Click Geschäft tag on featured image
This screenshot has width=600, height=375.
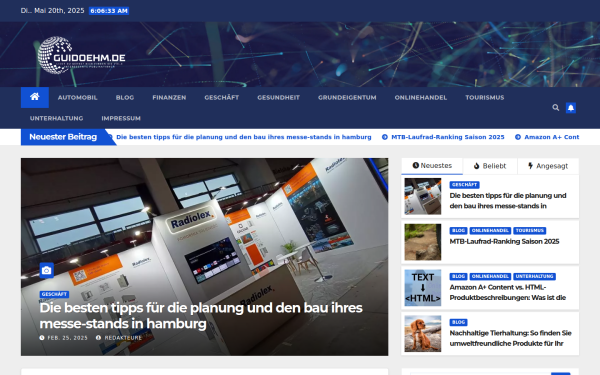pos(54,294)
